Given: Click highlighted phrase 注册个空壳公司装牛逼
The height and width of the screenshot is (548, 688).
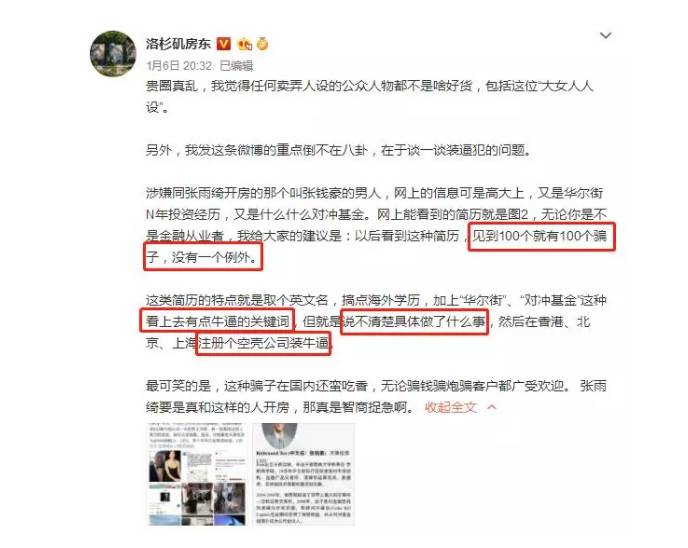Looking at the screenshot, I should click(263, 343).
